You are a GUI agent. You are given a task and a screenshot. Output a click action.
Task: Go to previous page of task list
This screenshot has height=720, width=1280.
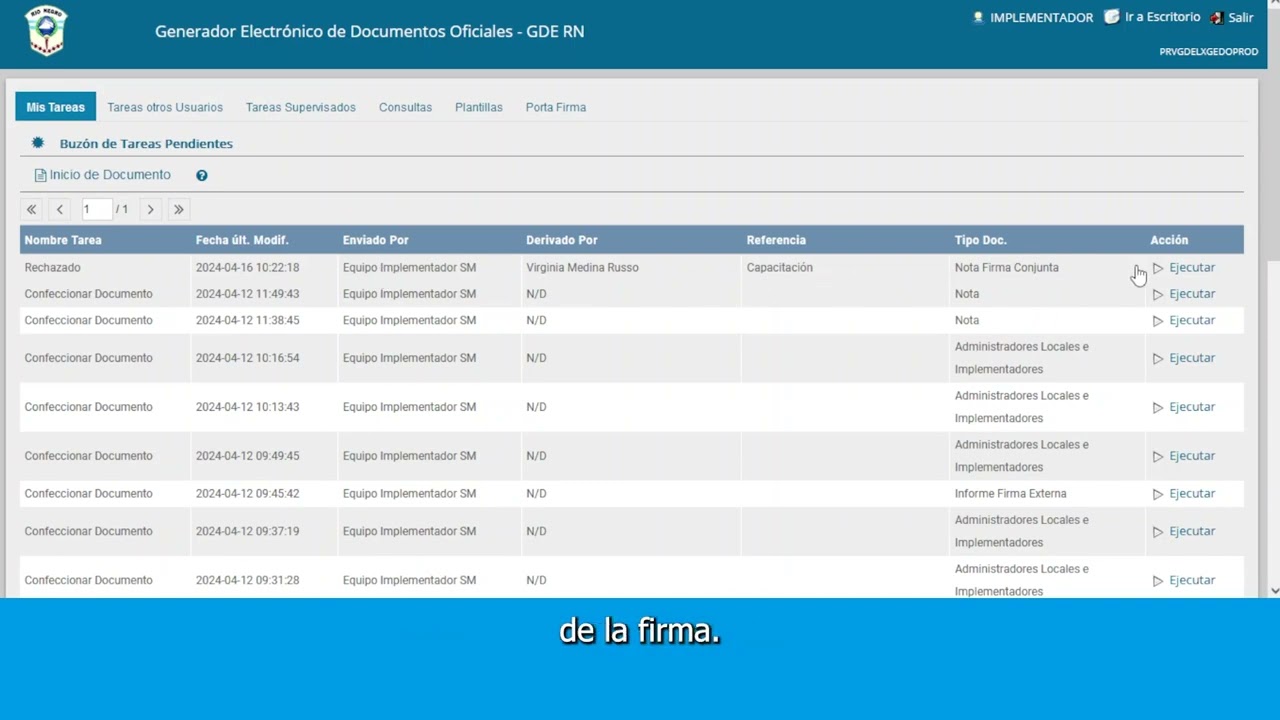[x=60, y=209]
